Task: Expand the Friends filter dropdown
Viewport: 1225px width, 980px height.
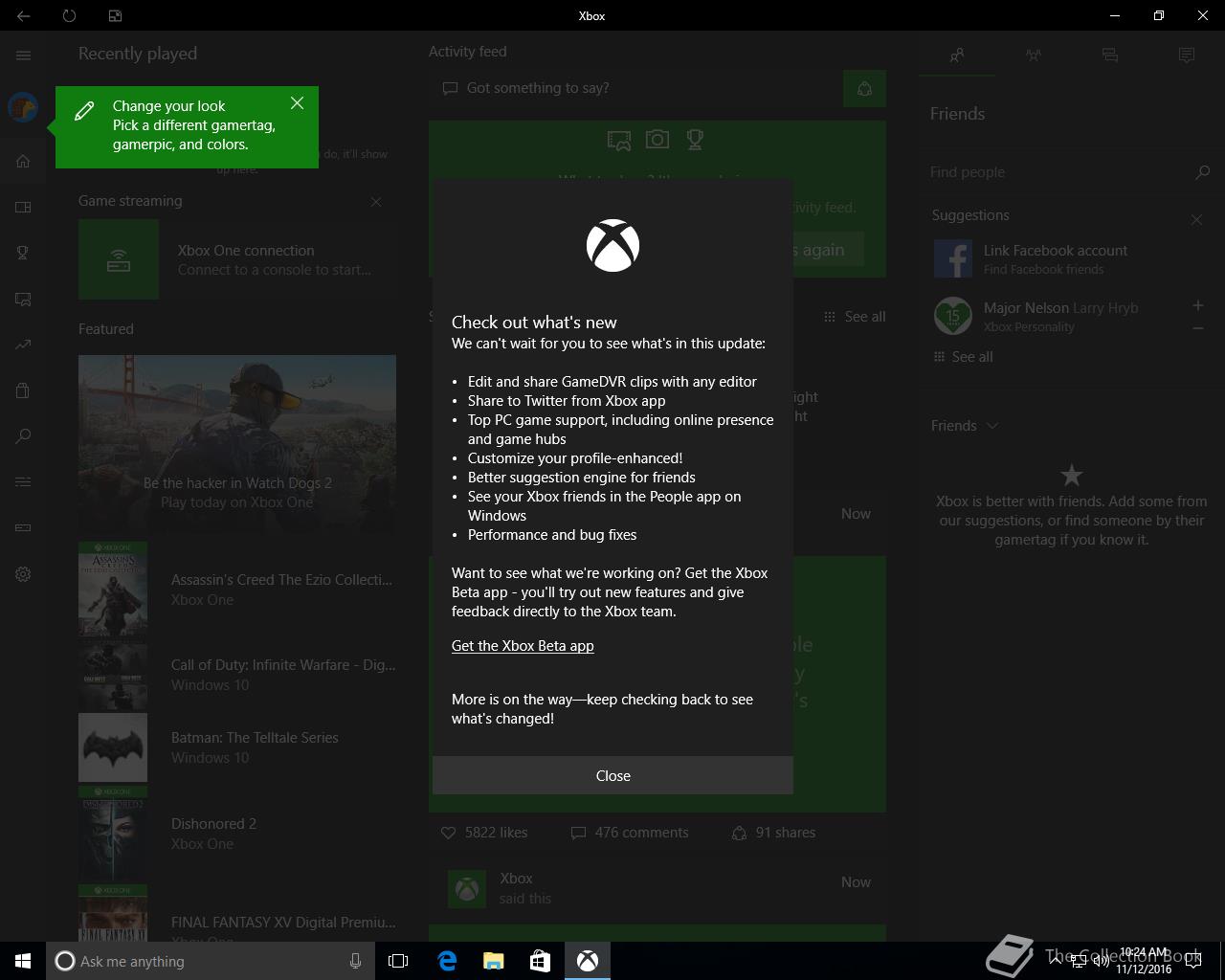Action: click(x=965, y=426)
